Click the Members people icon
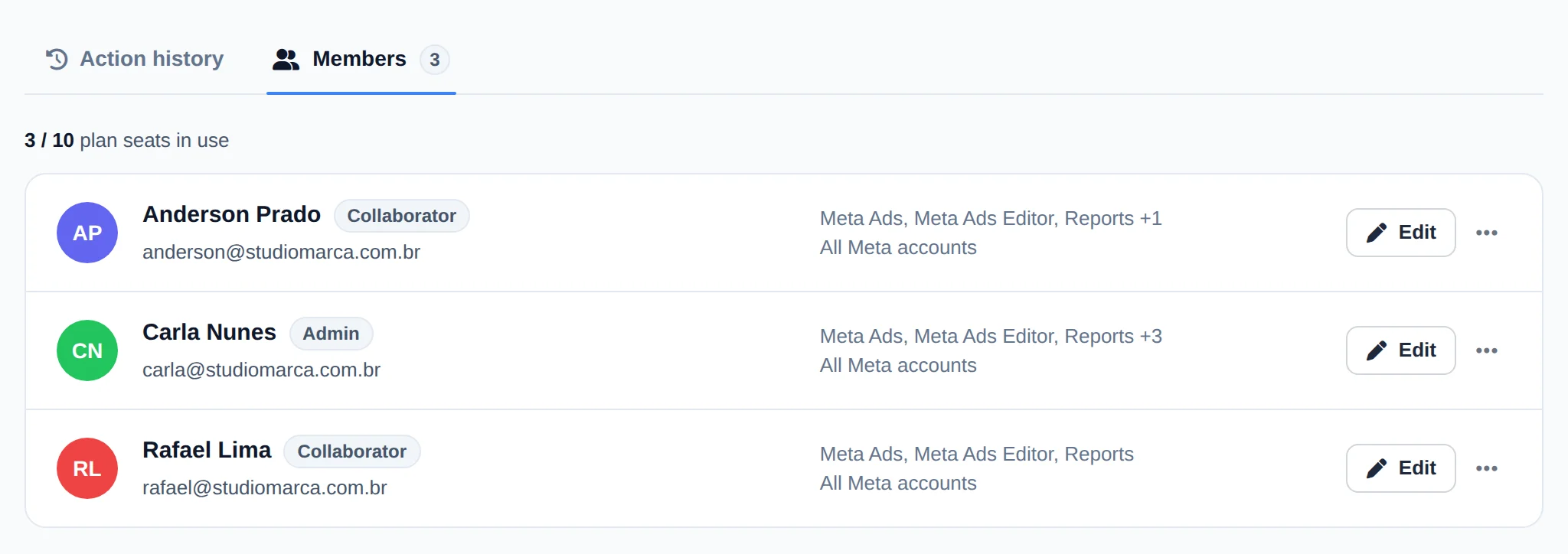Image resolution: width=1568 pixels, height=554 pixels. (x=286, y=59)
